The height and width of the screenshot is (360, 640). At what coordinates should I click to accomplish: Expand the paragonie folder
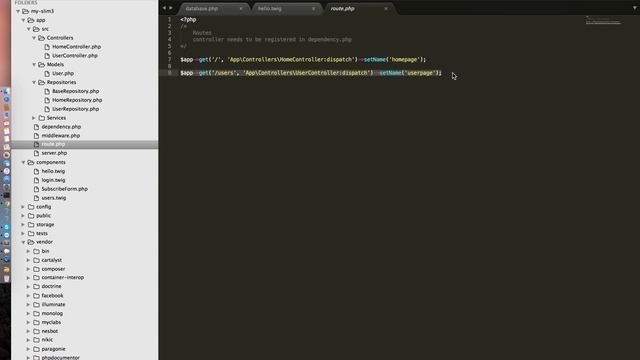click(x=29, y=349)
